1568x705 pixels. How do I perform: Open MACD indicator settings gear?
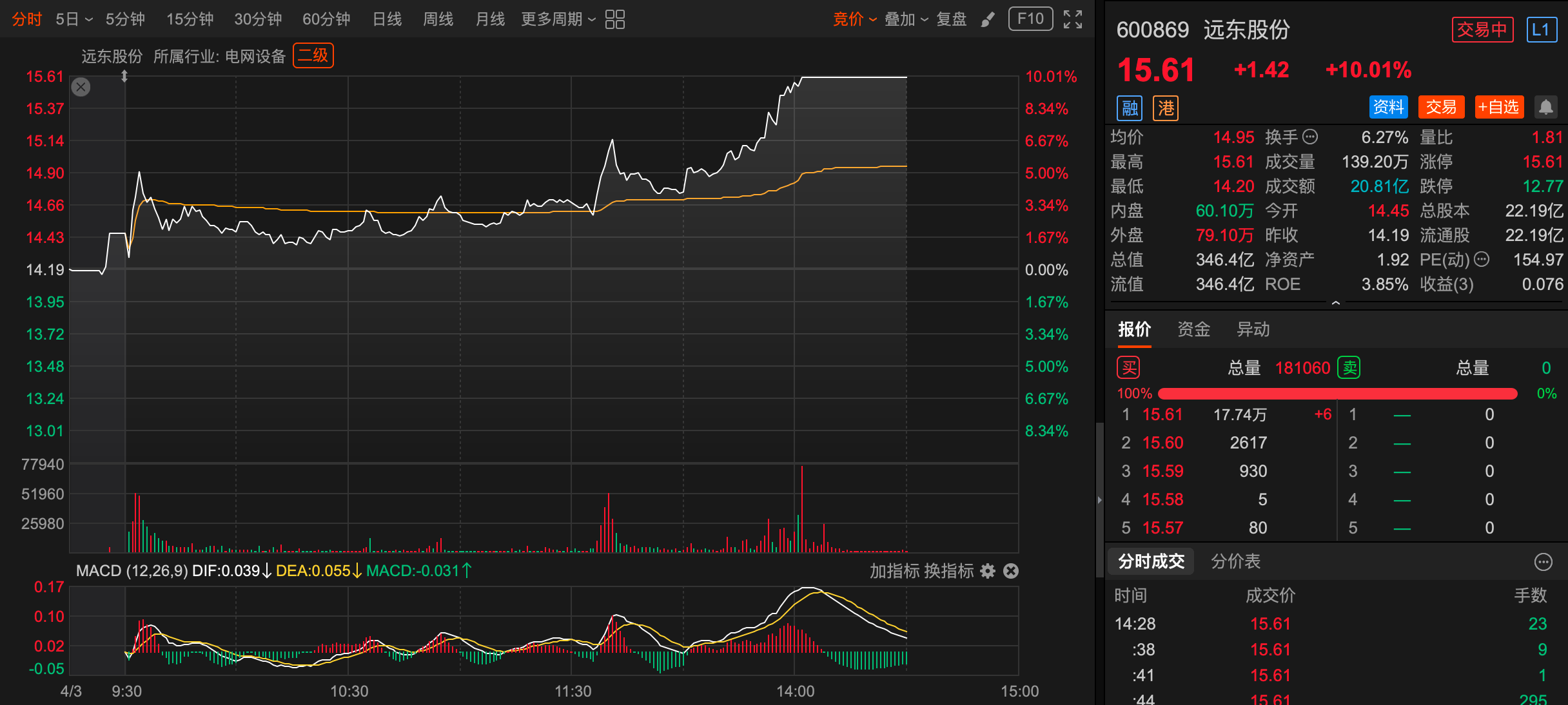click(988, 571)
